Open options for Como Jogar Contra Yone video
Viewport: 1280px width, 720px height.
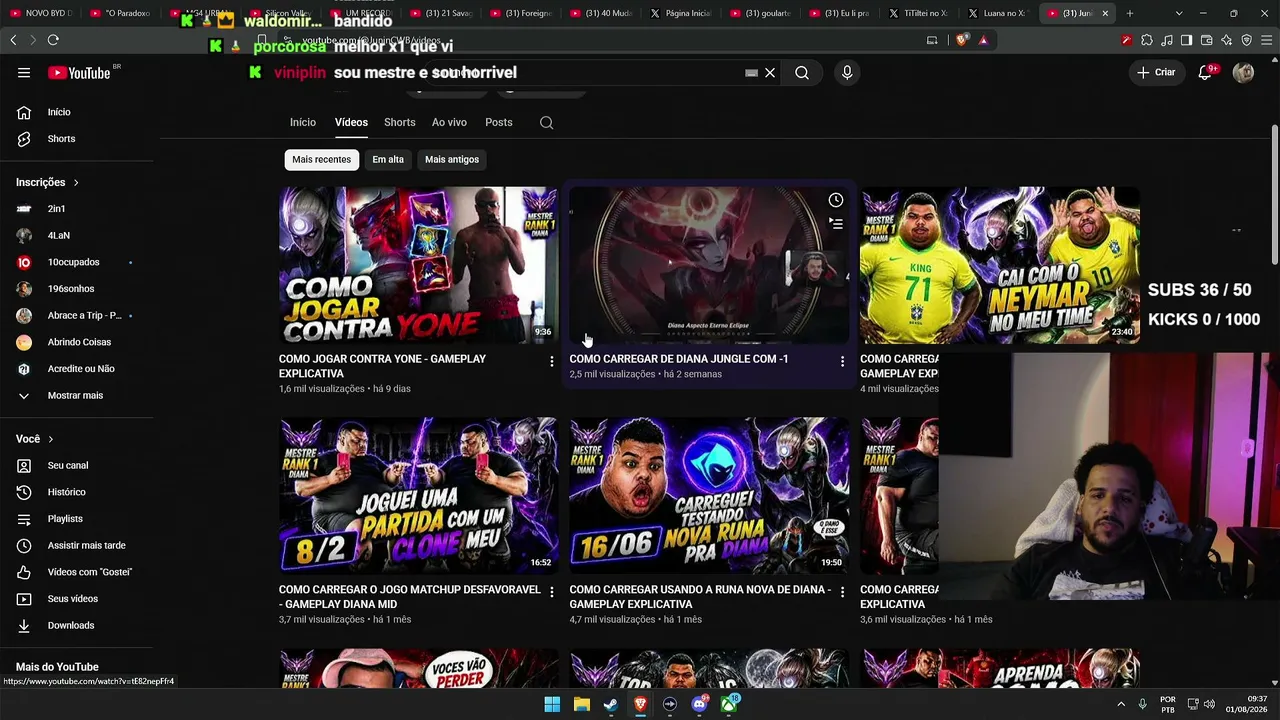[x=551, y=361]
